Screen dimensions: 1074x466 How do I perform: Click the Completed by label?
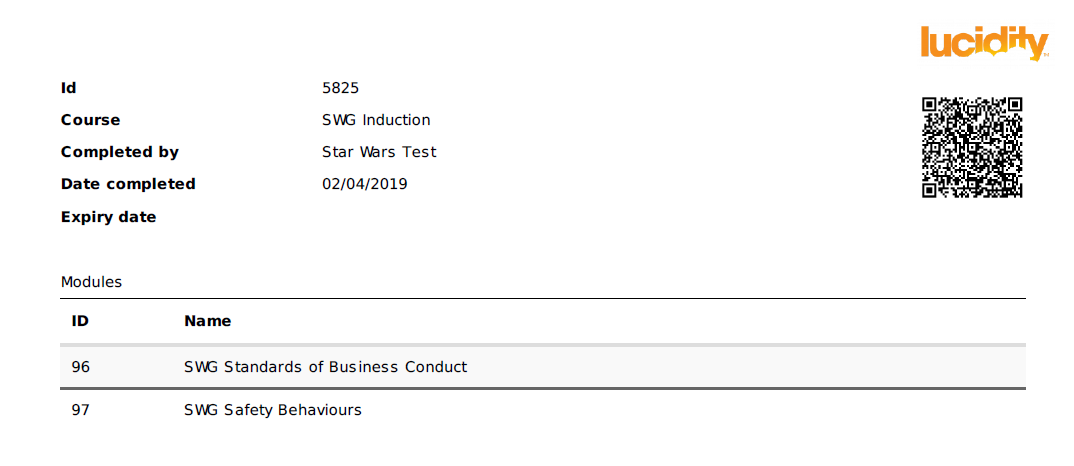(x=120, y=152)
